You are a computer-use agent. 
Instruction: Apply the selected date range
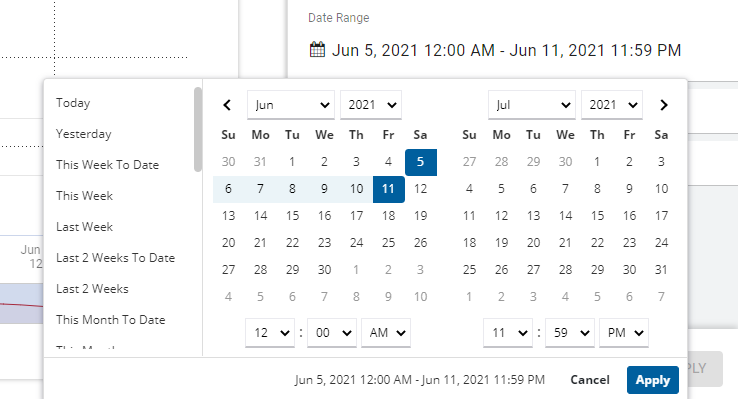click(653, 380)
